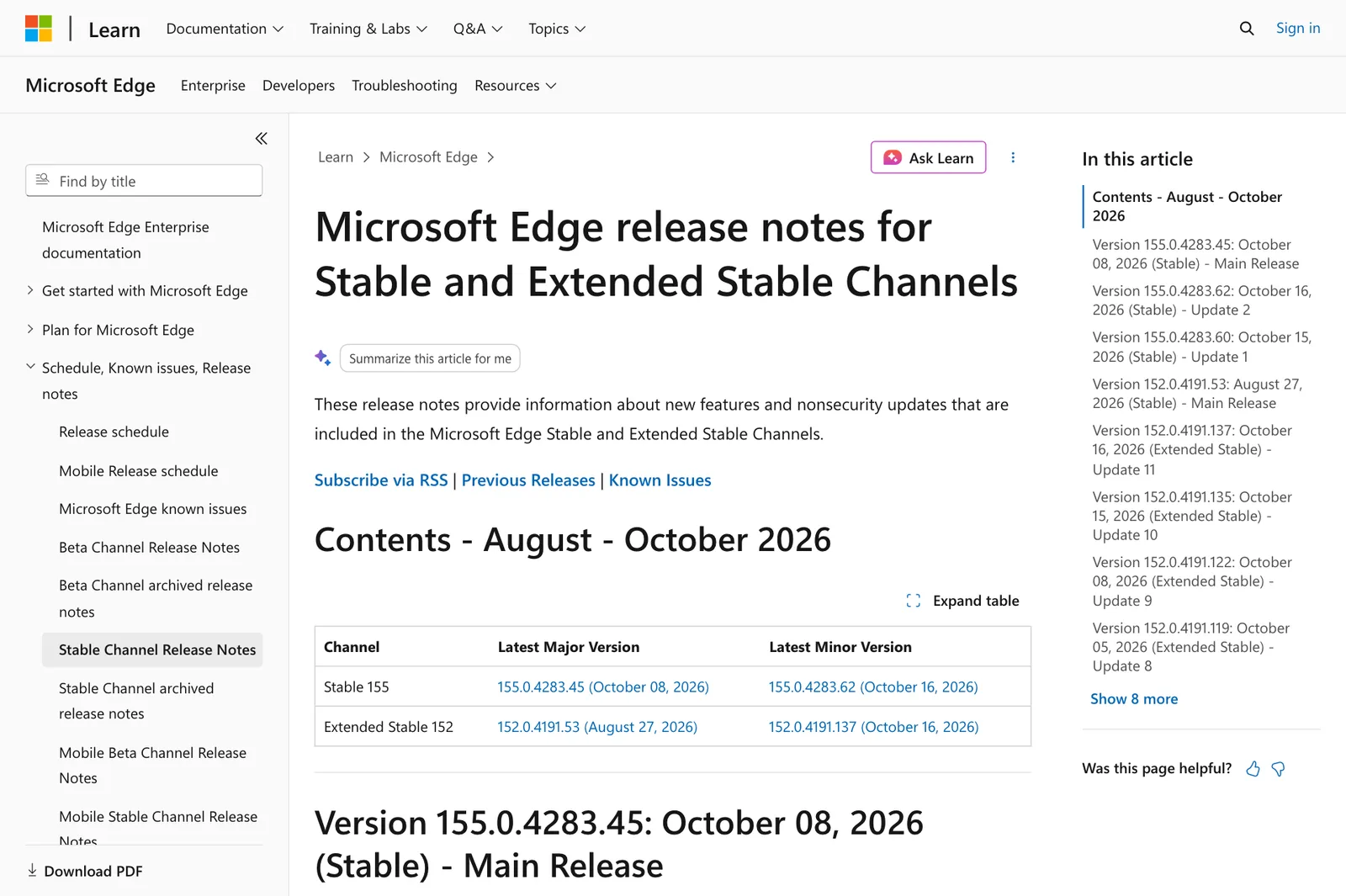This screenshot has height=896, width=1346.
Task: Open Microsoft Edge known issues in sidebar
Action: [153, 509]
